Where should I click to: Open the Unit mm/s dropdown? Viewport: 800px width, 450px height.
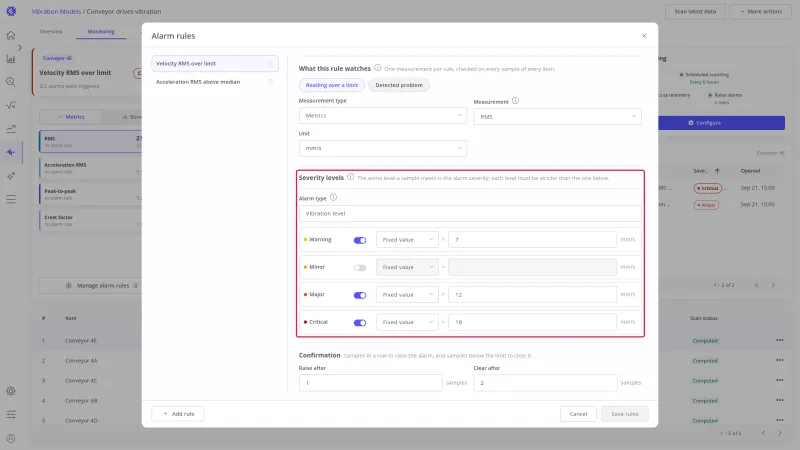coord(383,148)
